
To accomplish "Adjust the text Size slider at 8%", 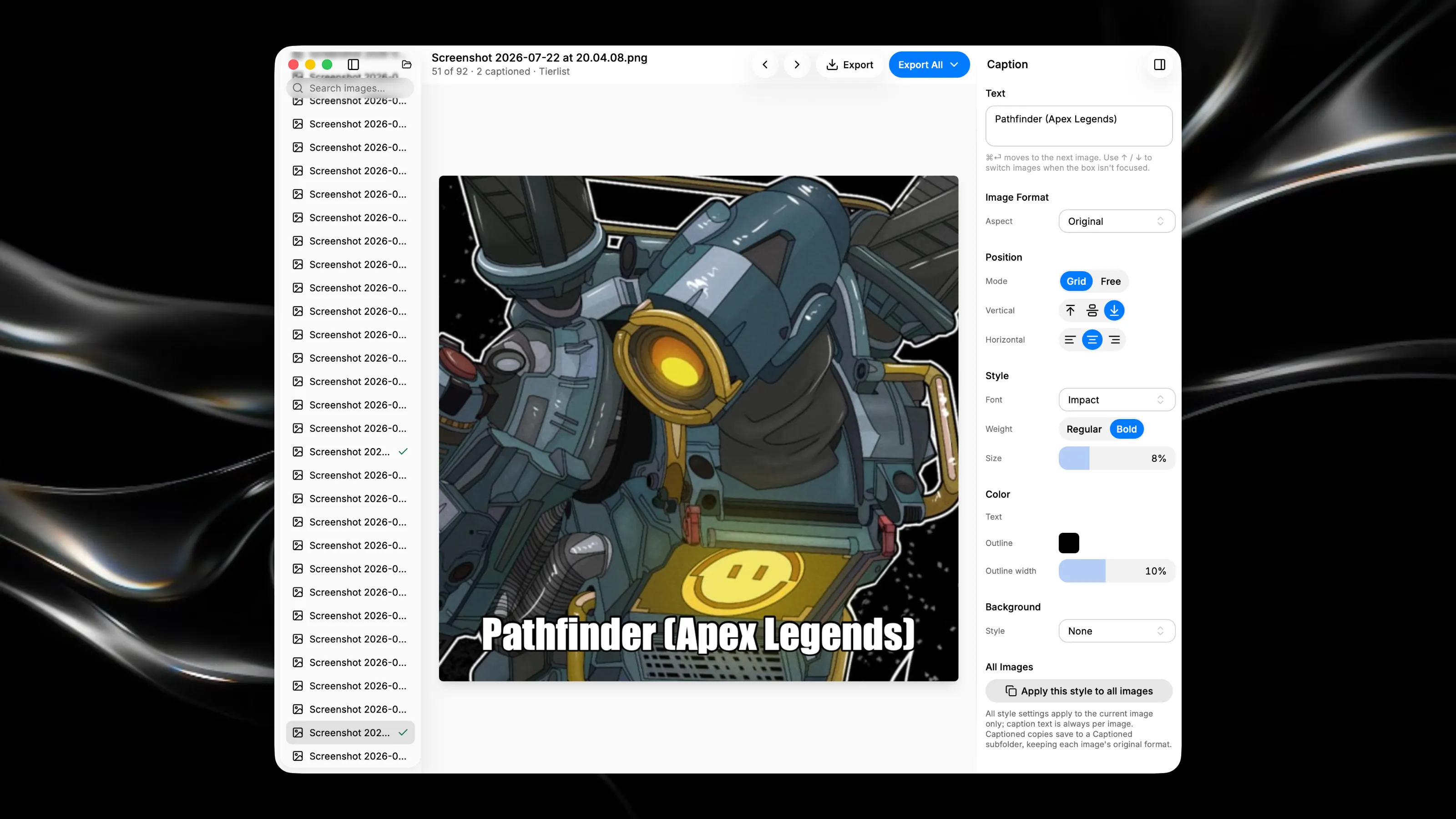I will pyautogui.click(x=1116, y=458).
